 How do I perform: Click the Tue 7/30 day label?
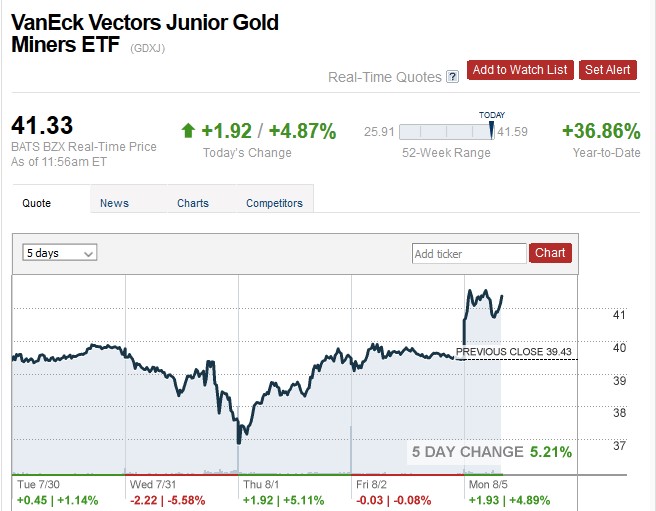tap(40, 484)
